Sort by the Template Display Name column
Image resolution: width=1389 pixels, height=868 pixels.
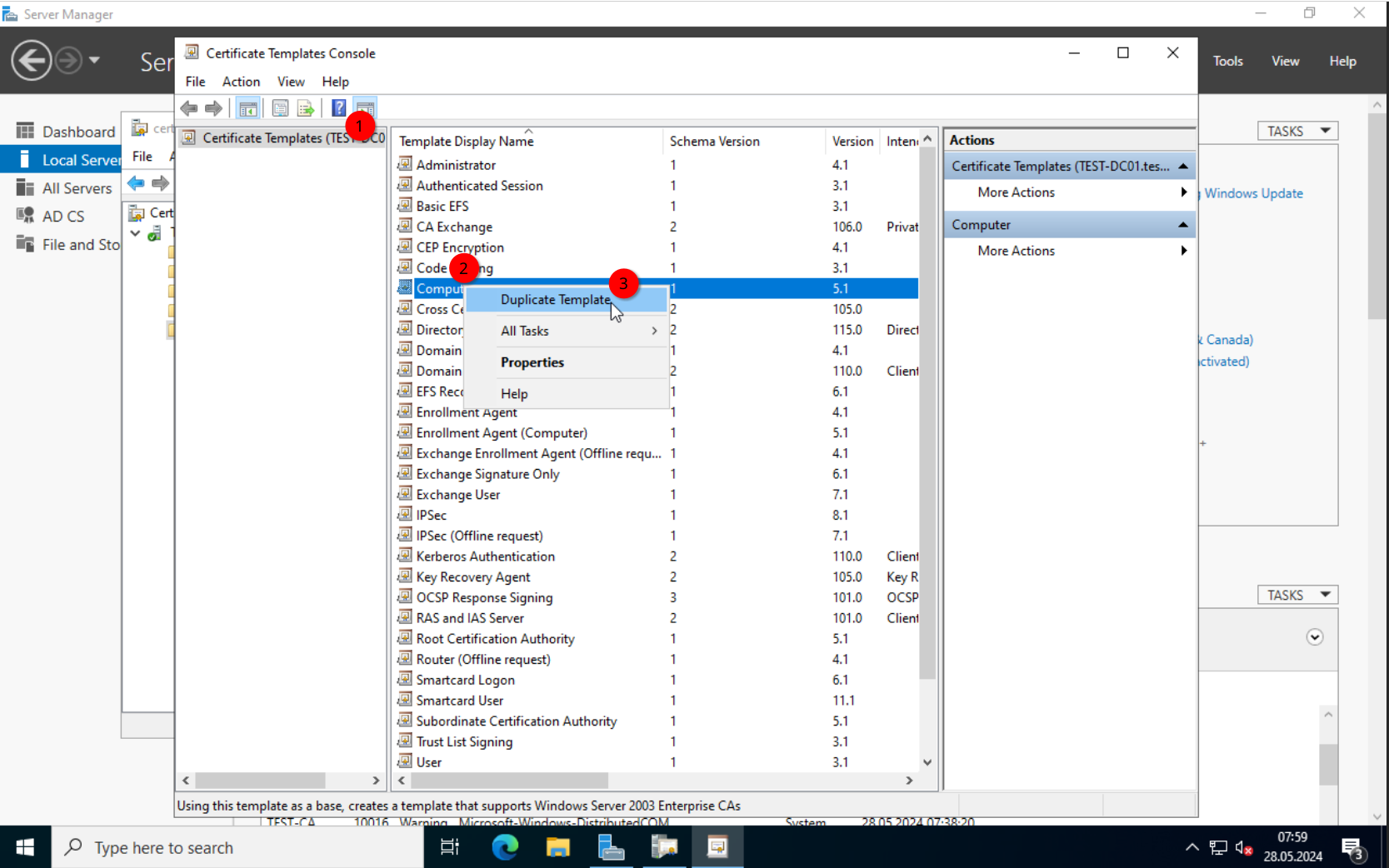point(528,141)
